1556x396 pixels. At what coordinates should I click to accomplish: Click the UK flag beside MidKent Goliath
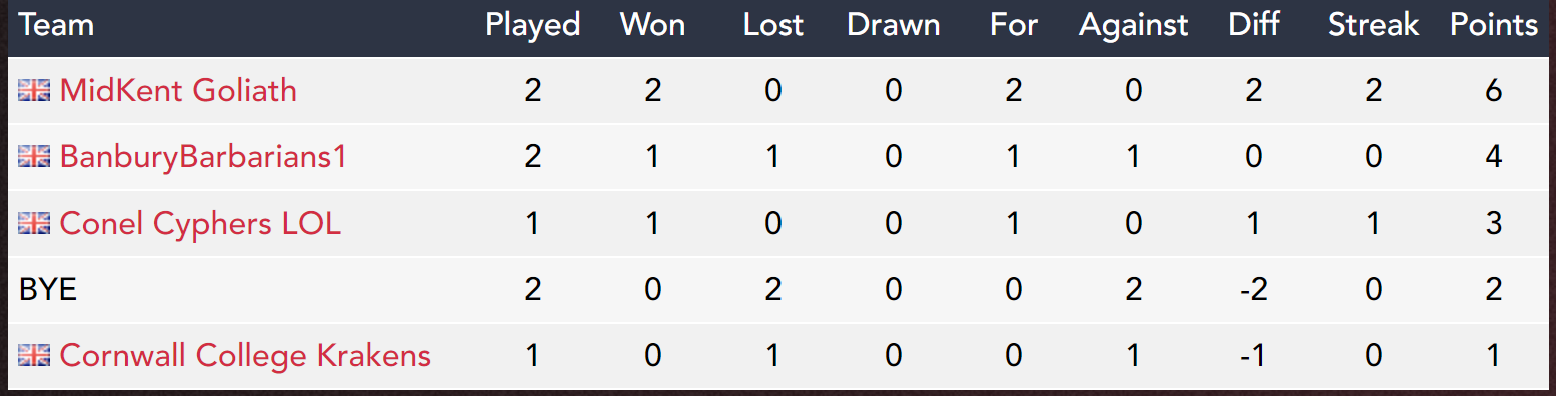34,91
